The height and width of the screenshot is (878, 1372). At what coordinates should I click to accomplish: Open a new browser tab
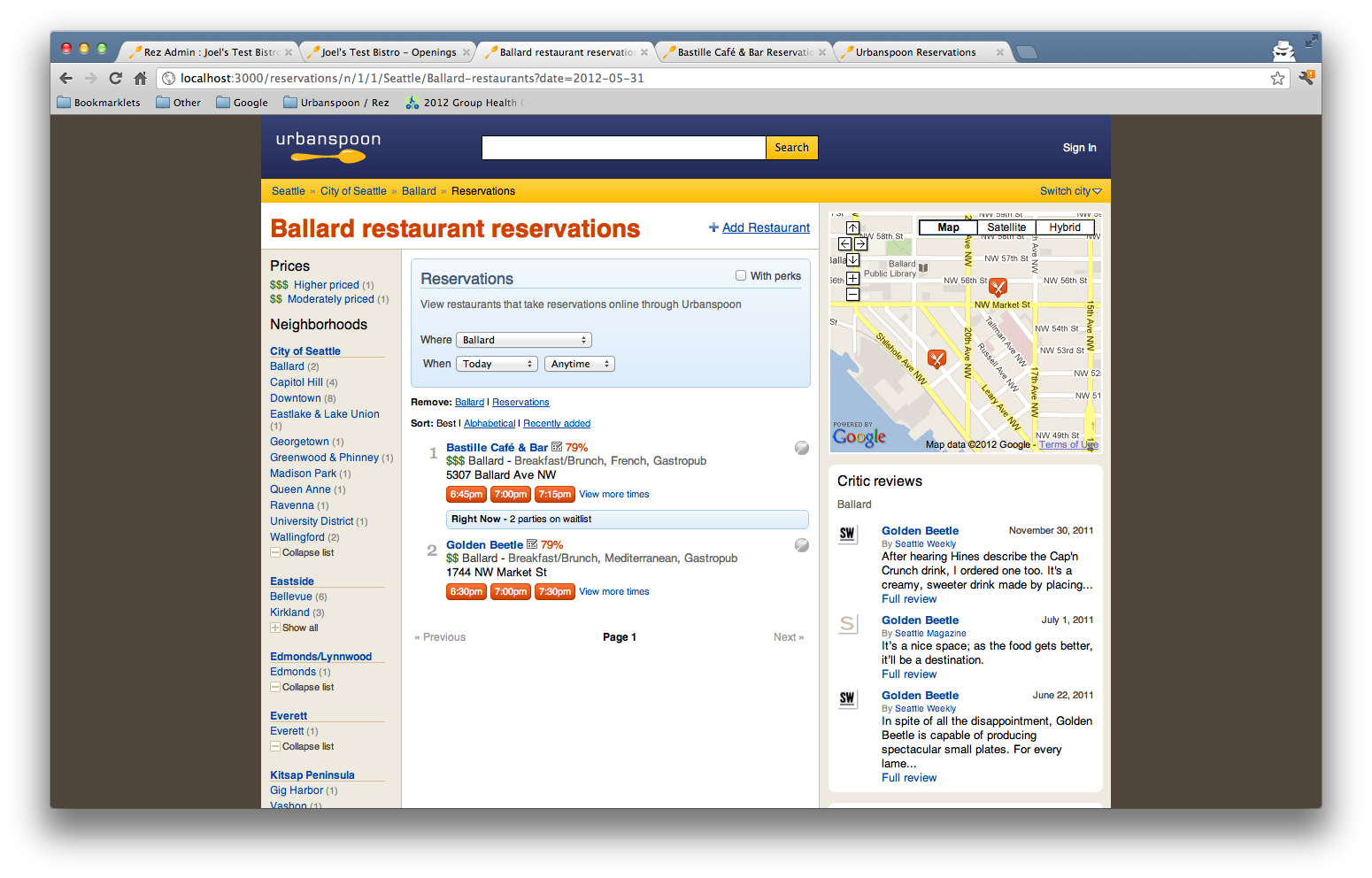1026,52
